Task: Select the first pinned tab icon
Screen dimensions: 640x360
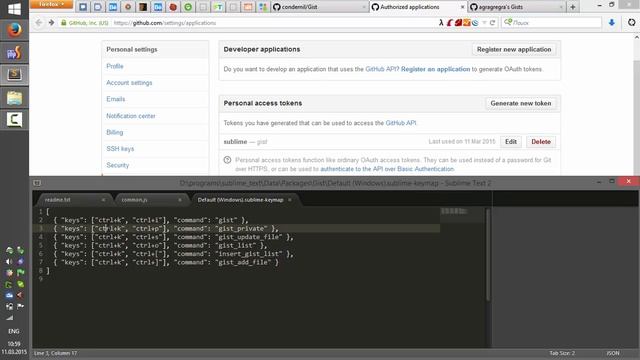Action: pyautogui.click(x=83, y=7)
